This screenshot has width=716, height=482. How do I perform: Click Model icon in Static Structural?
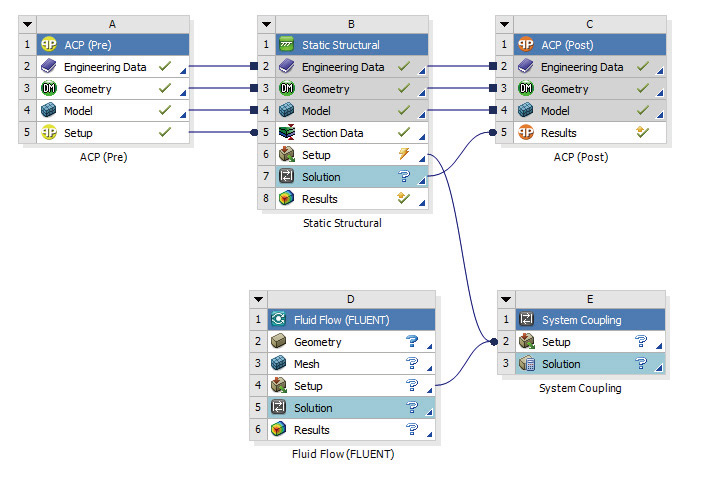pos(287,110)
